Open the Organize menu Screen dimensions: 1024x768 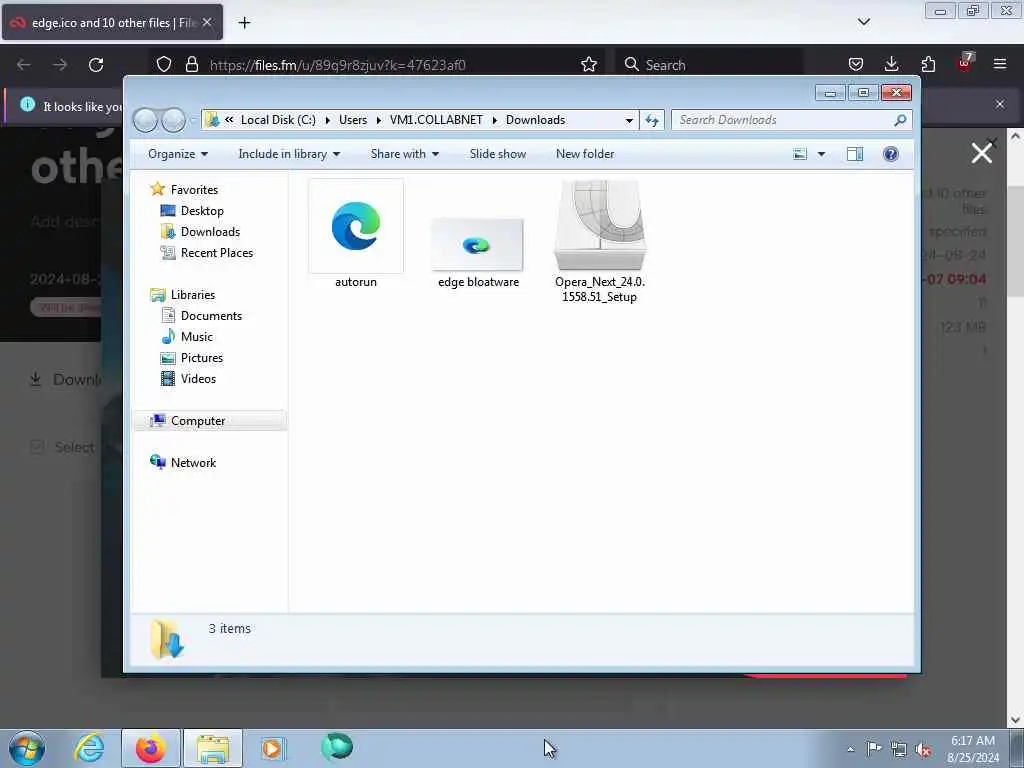click(178, 154)
